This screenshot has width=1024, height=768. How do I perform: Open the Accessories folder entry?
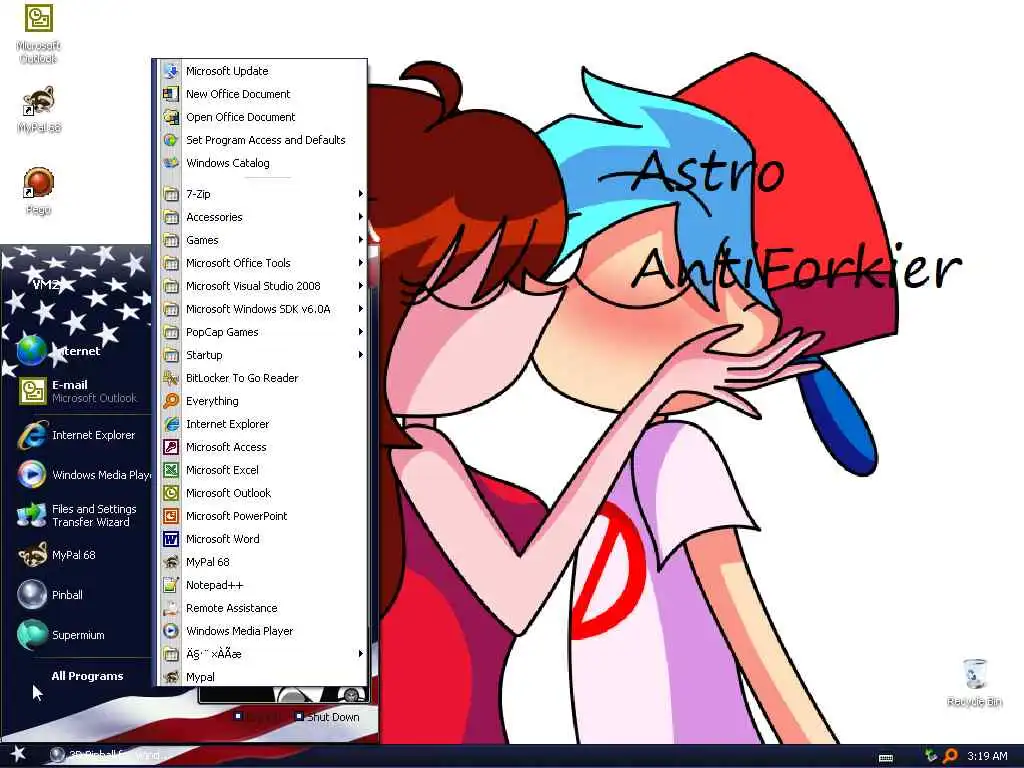263,217
